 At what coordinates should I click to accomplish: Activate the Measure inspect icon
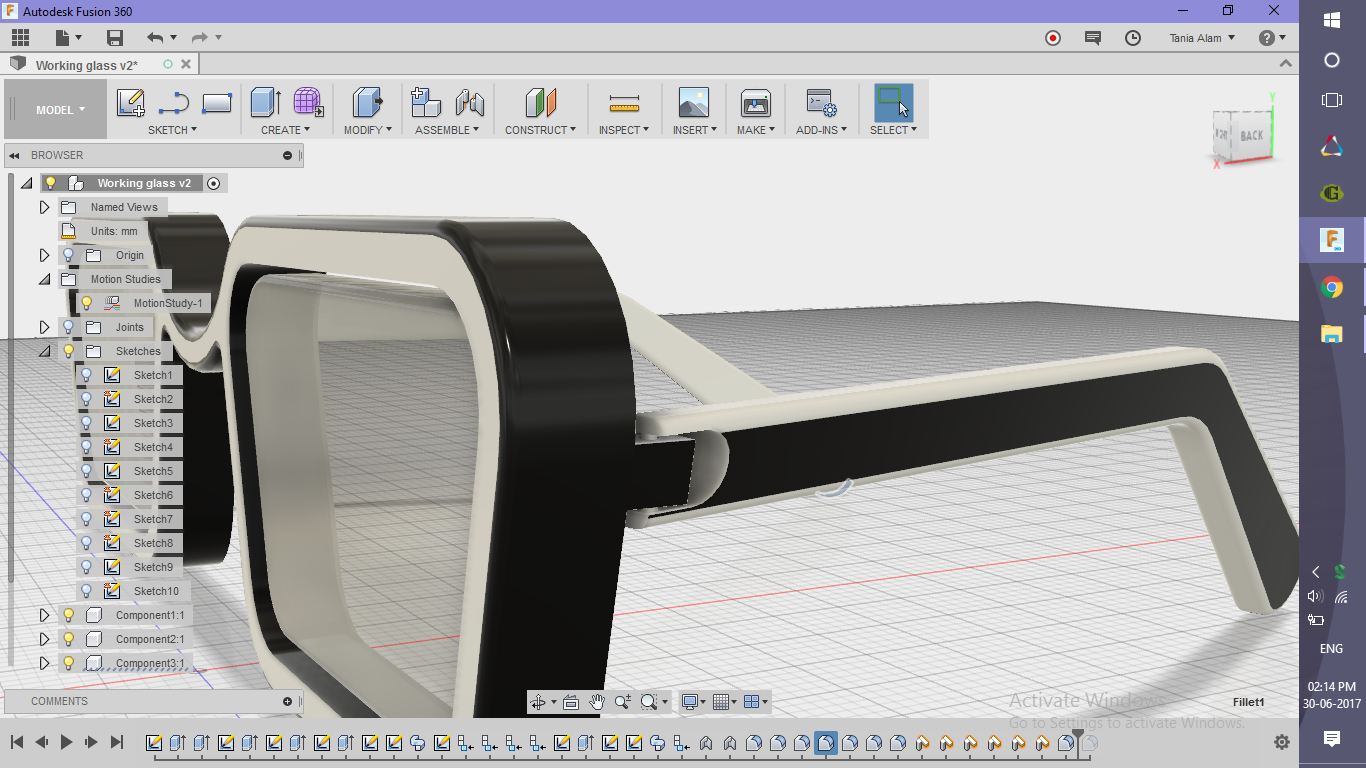(x=624, y=103)
